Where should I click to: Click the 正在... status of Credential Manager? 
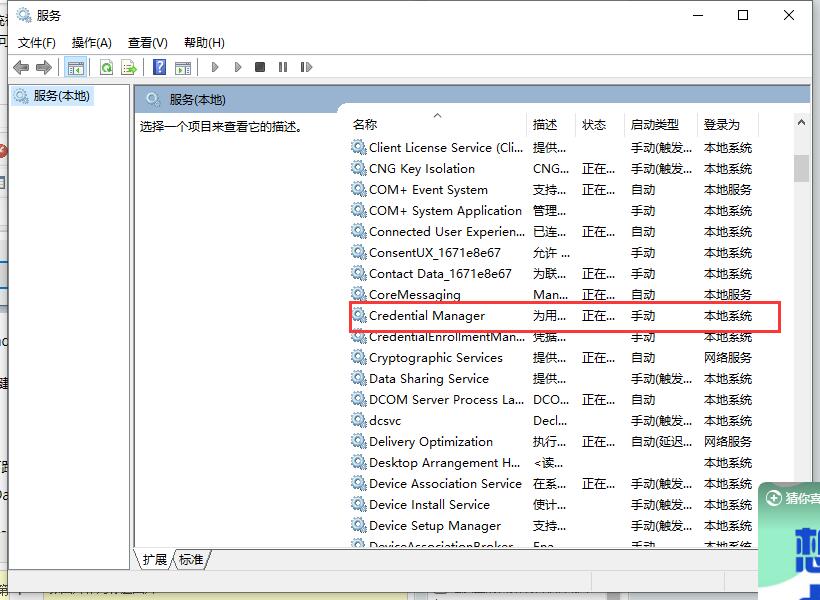[x=598, y=315]
